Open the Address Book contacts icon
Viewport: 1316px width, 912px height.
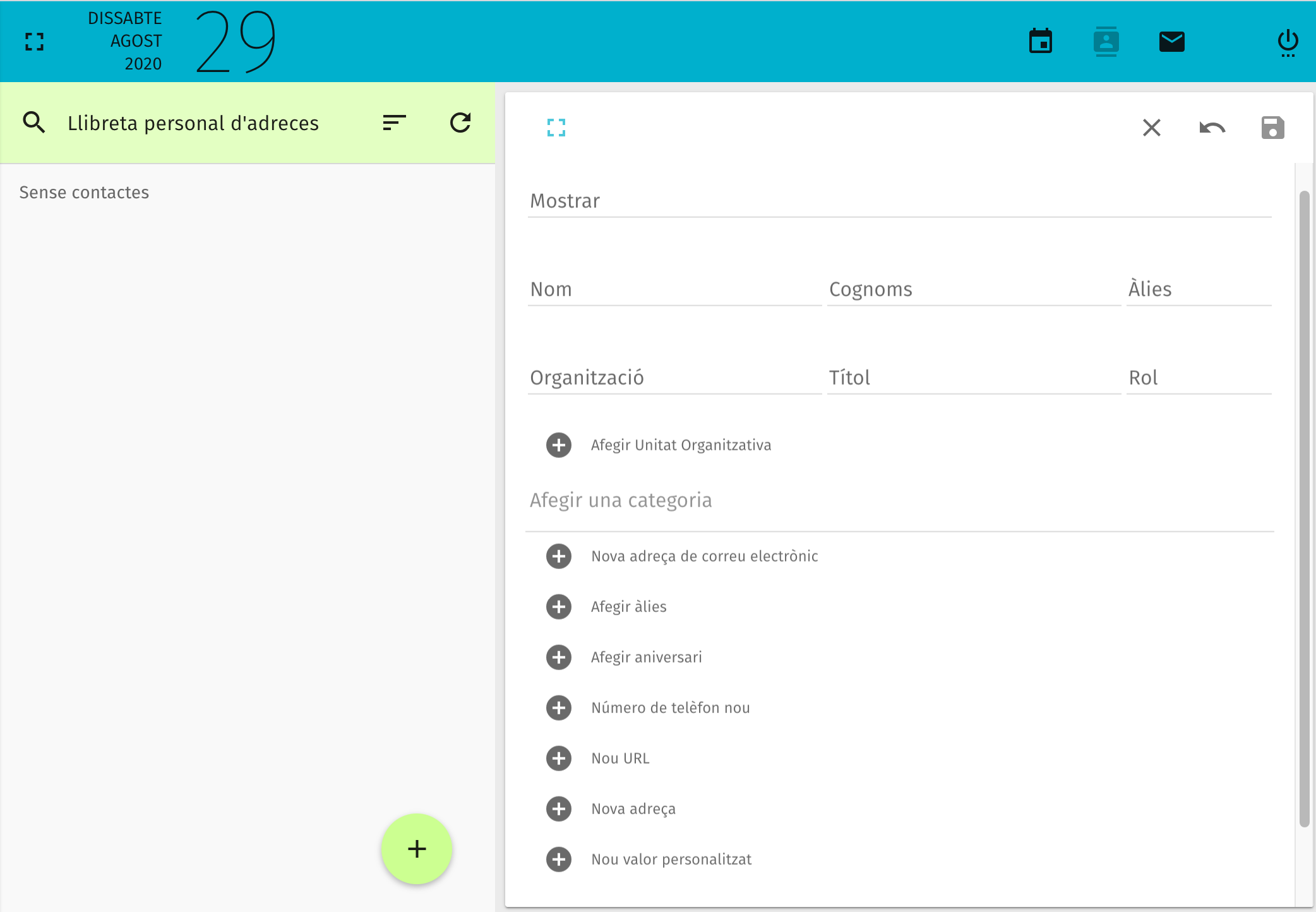[x=1106, y=42]
